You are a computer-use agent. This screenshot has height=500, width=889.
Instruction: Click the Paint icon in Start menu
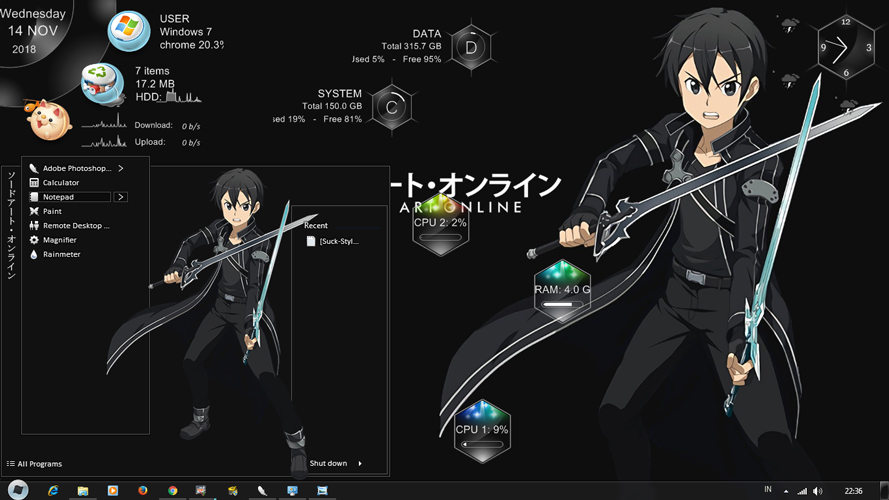coord(34,211)
